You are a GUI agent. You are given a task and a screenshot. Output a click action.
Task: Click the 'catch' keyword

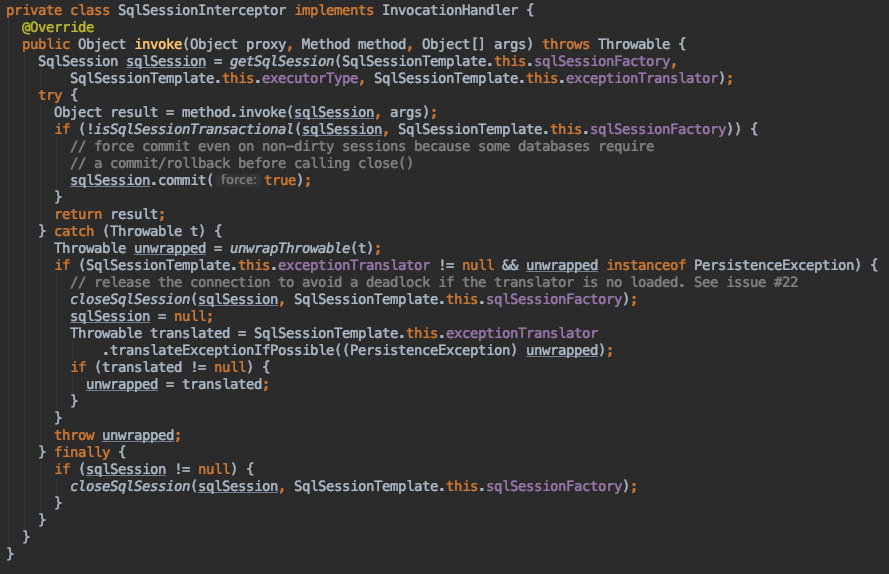click(74, 231)
